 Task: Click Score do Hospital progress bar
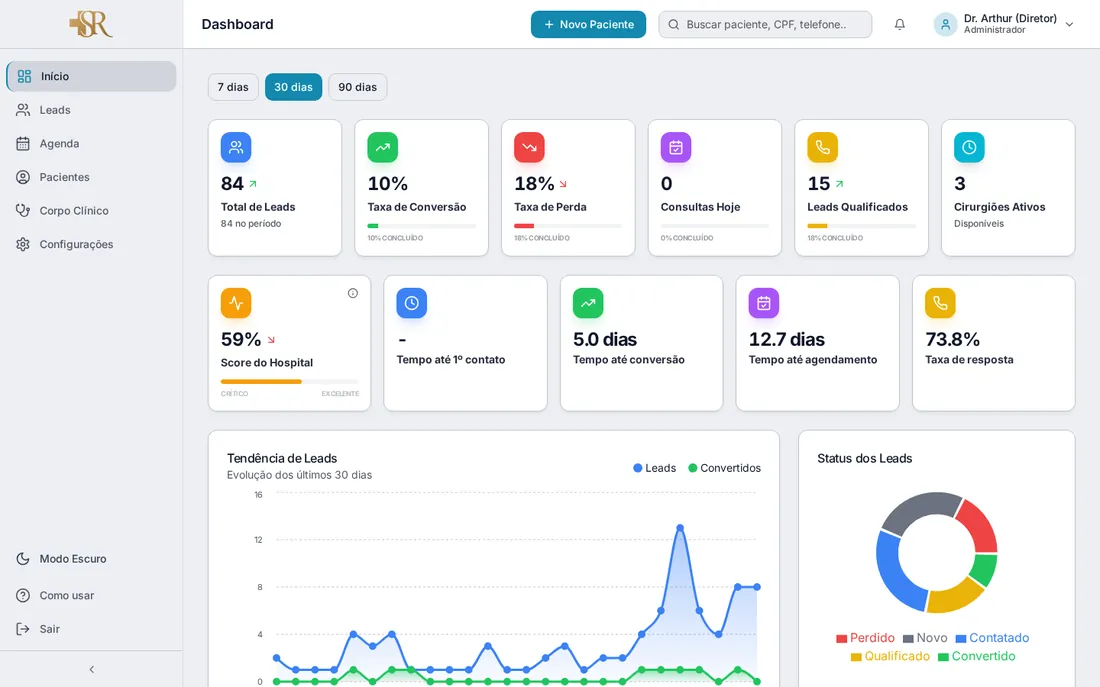point(289,382)
